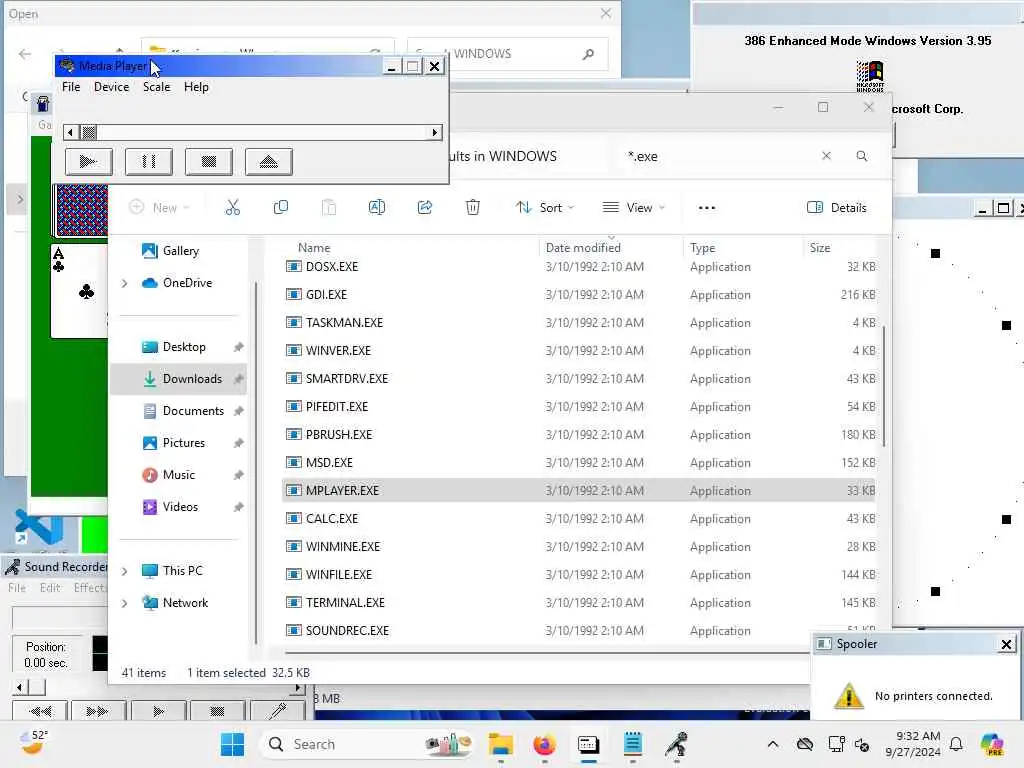Open See more ellipsis menu

tap(707, 208)
